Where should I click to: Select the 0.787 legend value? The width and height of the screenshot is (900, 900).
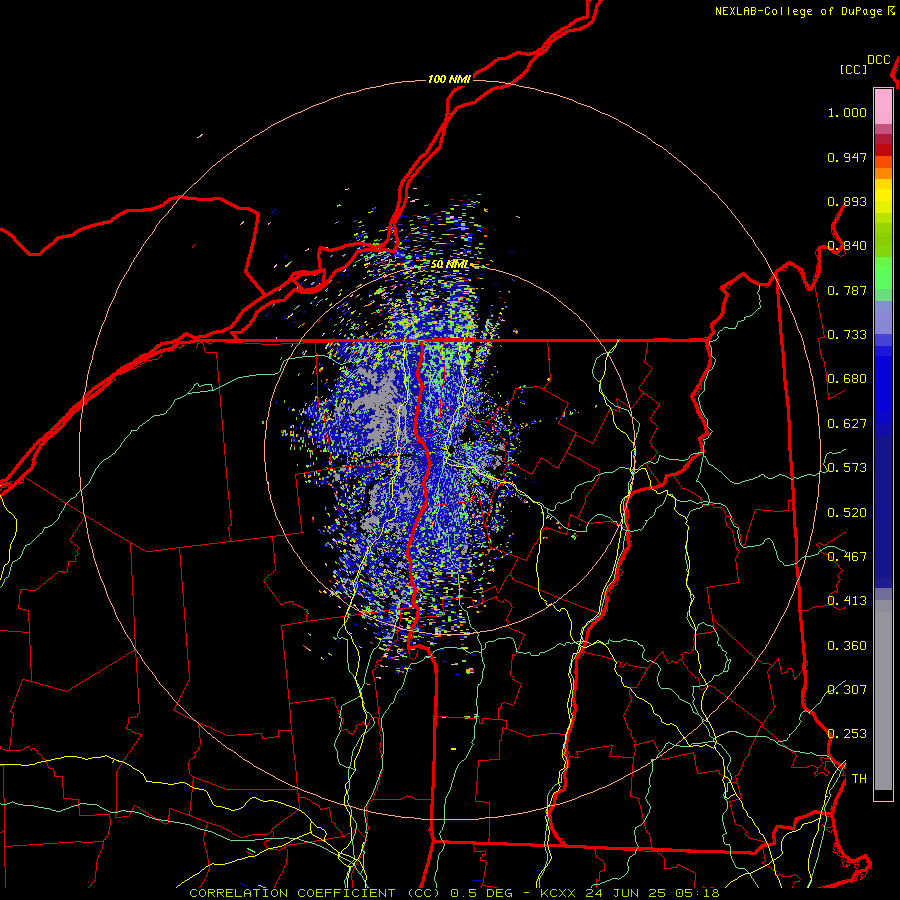click(847, 290)
